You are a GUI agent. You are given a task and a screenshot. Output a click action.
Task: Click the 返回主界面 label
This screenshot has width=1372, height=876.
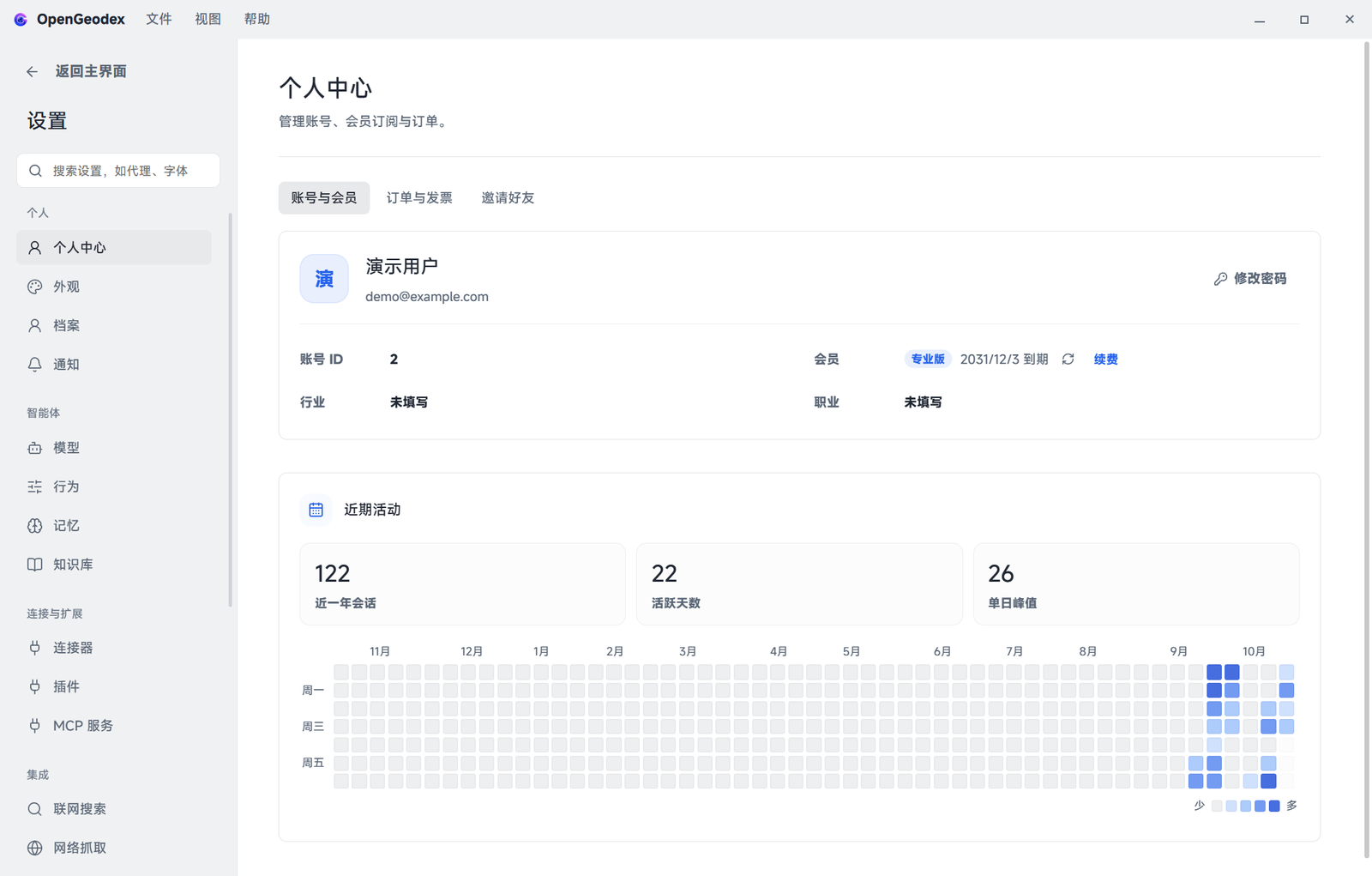pyautogui.click(x=91, y=71)
